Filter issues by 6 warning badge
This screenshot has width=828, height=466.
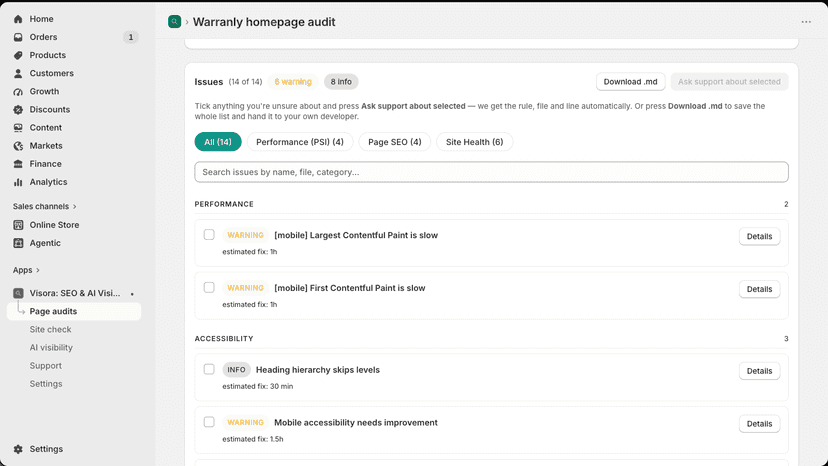pyautogui.click(x=293, y=82)
